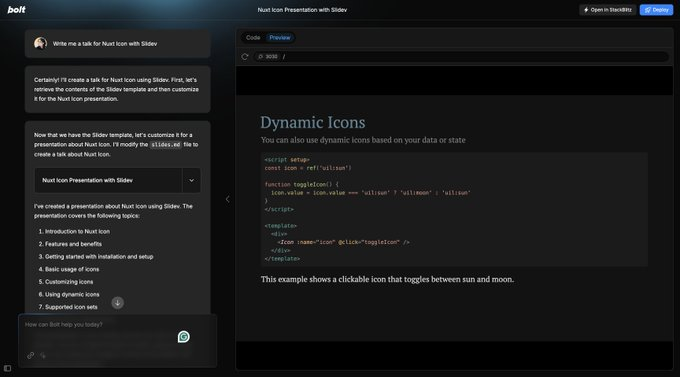The image size is (680, 377).
Task: Click 'Using dynamic icons' list item
Action: (x=72, y=294)
